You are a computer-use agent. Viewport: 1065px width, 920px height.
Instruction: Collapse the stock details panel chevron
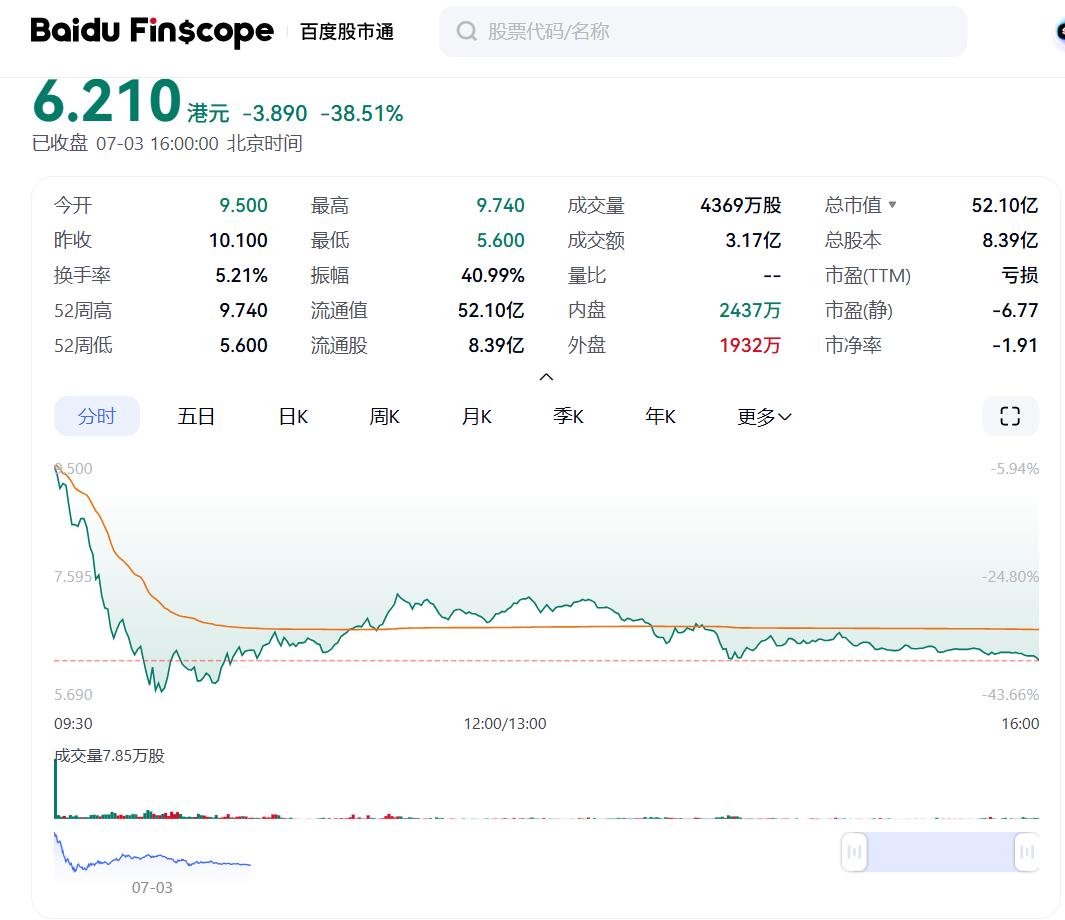pos(546,377)
